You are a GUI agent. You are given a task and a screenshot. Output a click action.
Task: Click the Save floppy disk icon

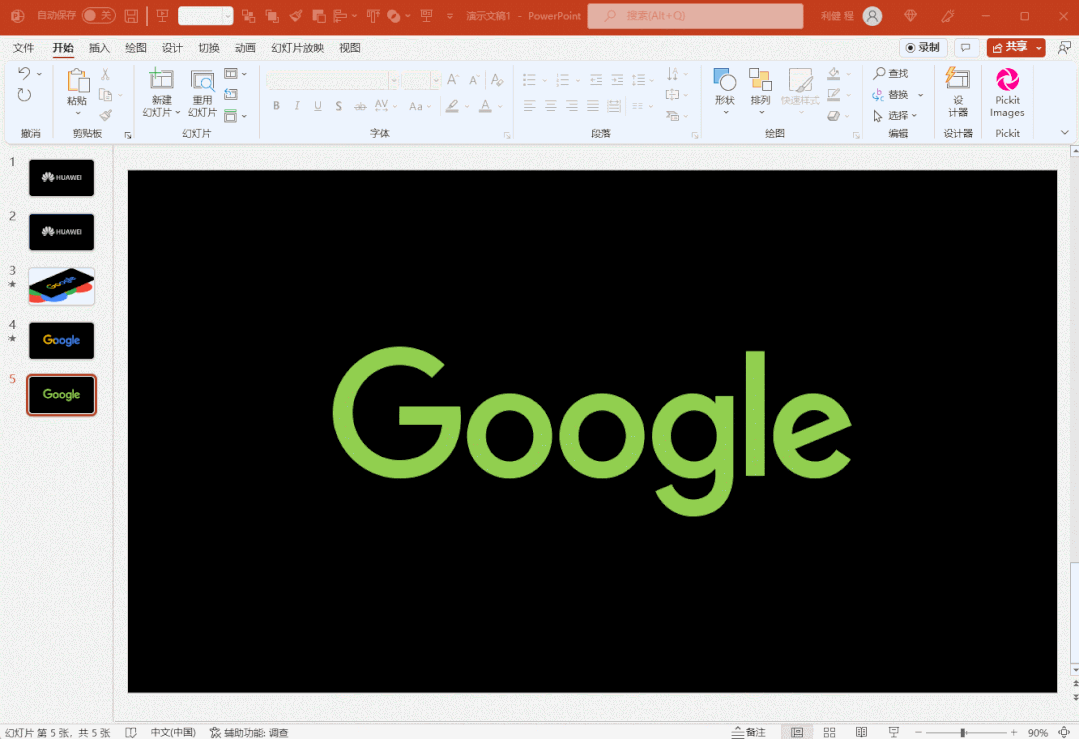pos(131,16)
